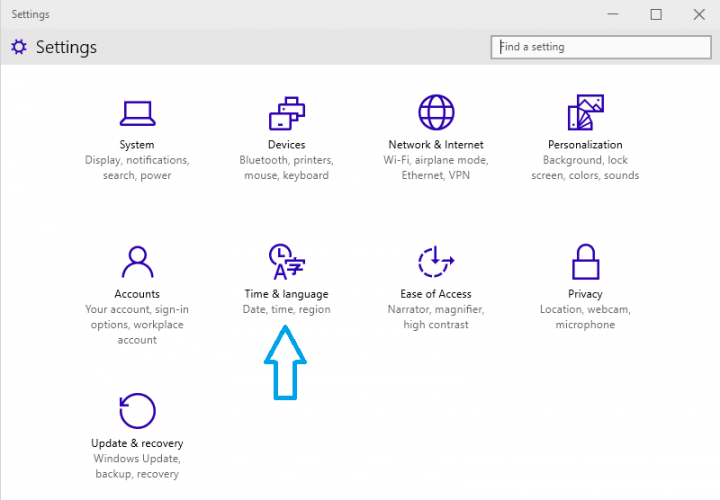Click 'Wi-Fi, airplane mode, Ethernet, VPN' description
720x500 pixels.
pyautogui.click(x=436, y=168)
